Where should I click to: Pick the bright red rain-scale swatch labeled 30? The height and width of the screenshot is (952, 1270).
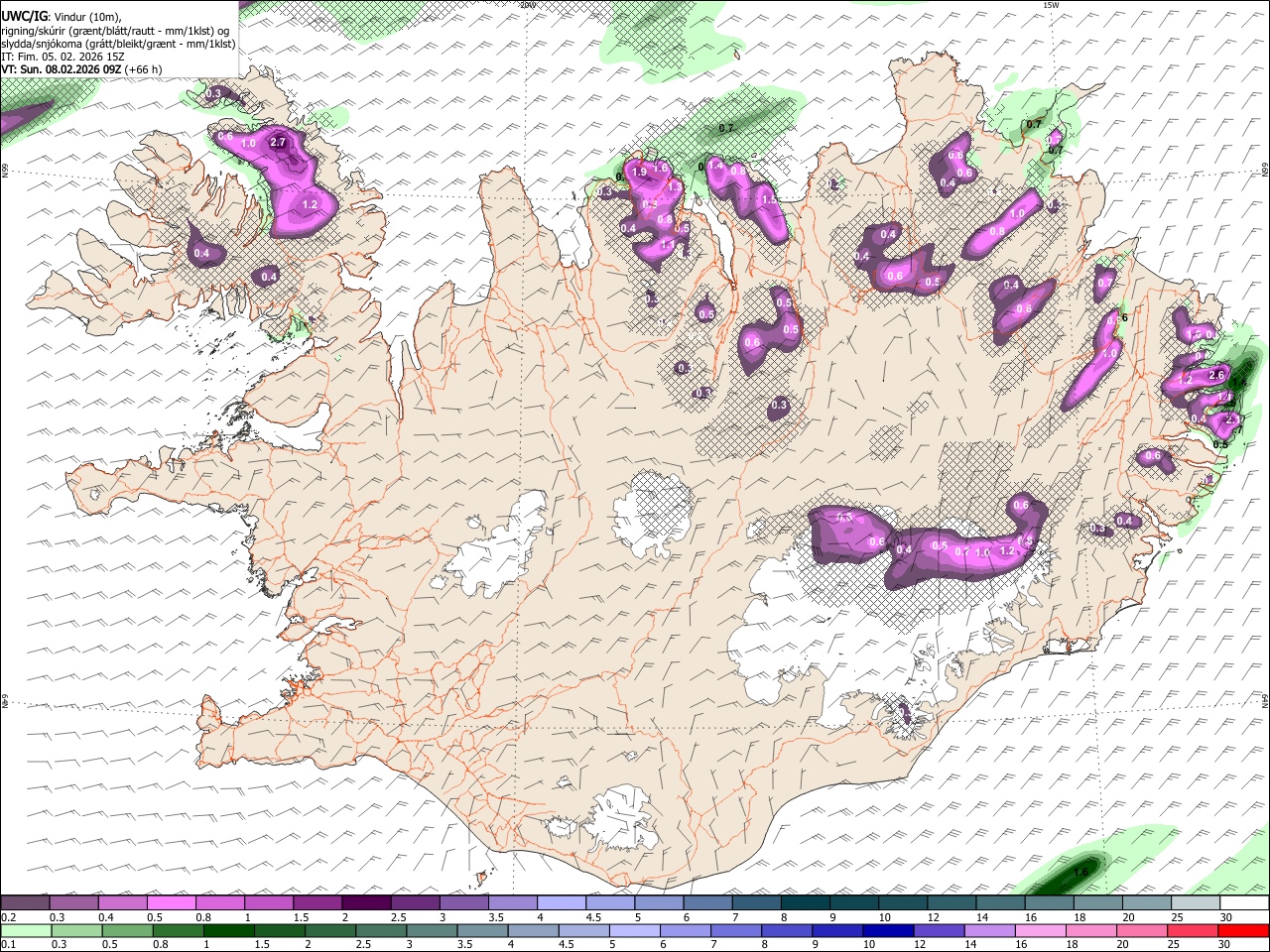point(1244,930)
